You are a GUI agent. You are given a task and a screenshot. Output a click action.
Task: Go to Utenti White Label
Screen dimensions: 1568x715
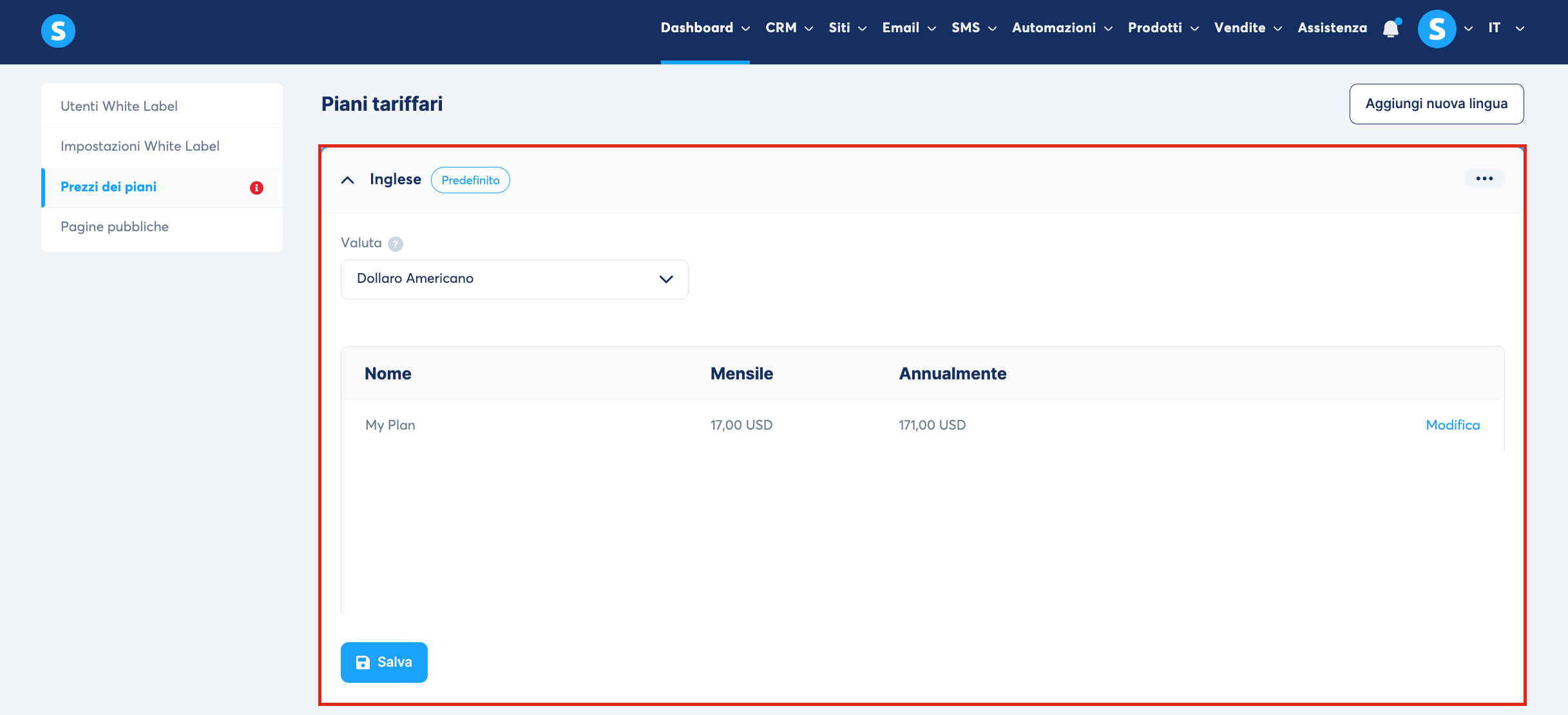tap(119, 106)
